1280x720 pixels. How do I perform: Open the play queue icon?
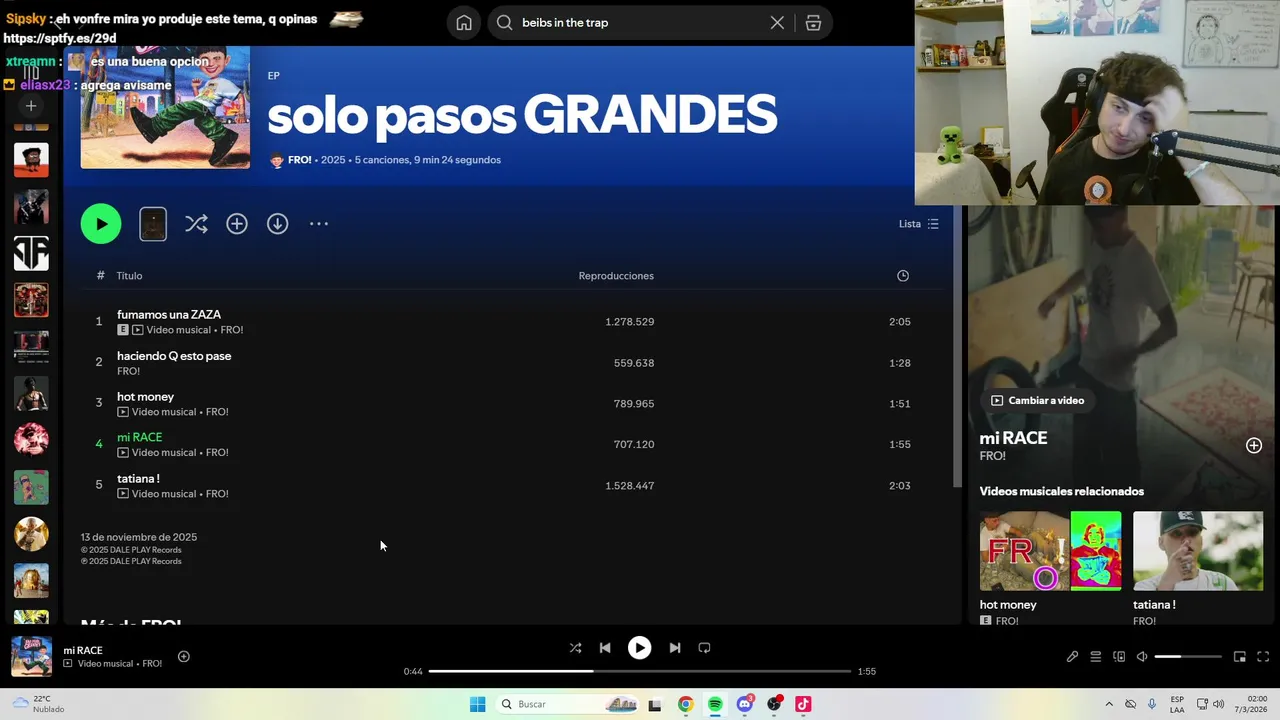(1096, 657)
